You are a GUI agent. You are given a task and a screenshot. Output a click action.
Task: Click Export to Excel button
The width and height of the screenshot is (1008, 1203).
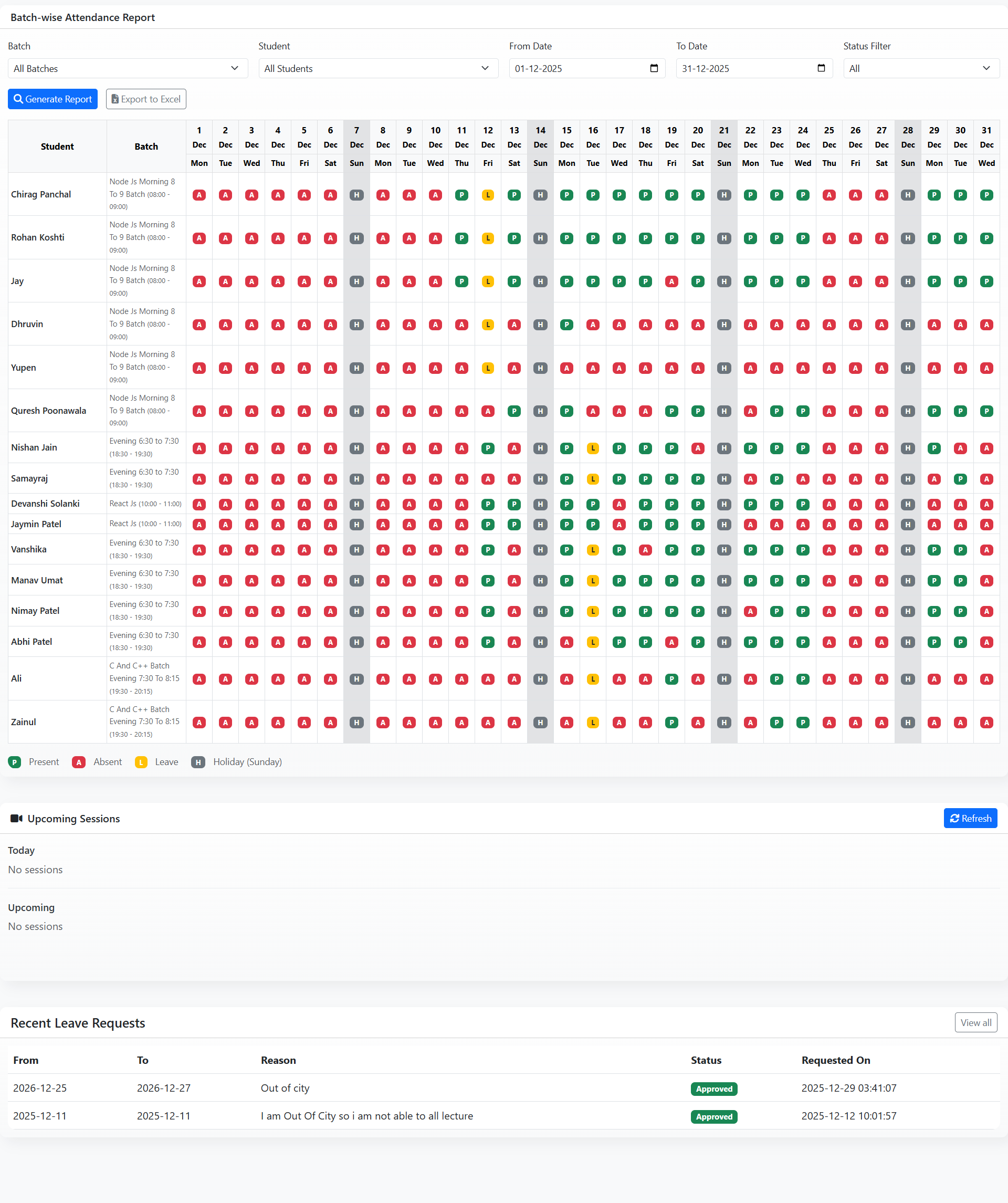(146, 99)
